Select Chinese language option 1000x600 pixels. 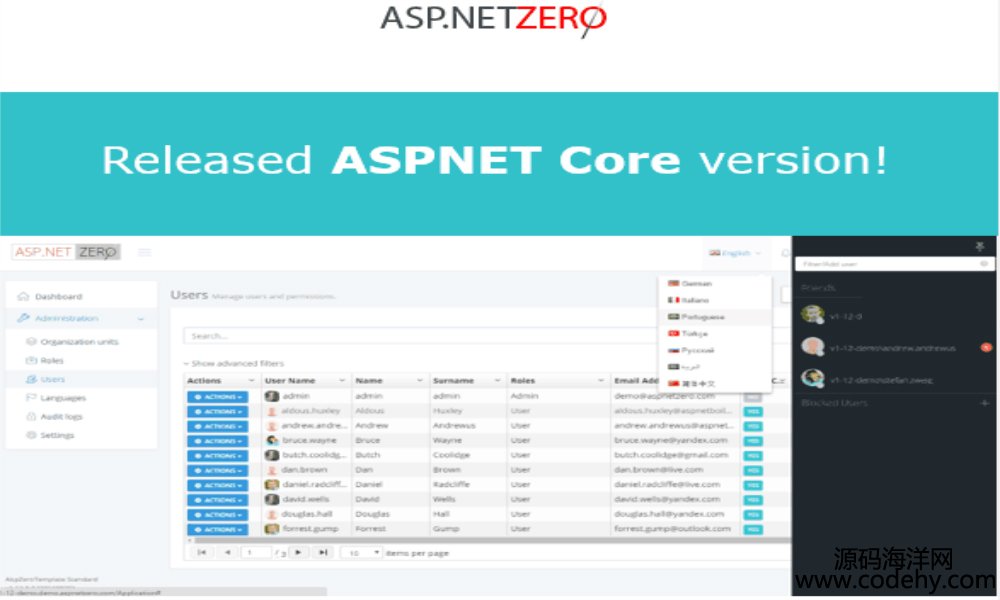716,383
